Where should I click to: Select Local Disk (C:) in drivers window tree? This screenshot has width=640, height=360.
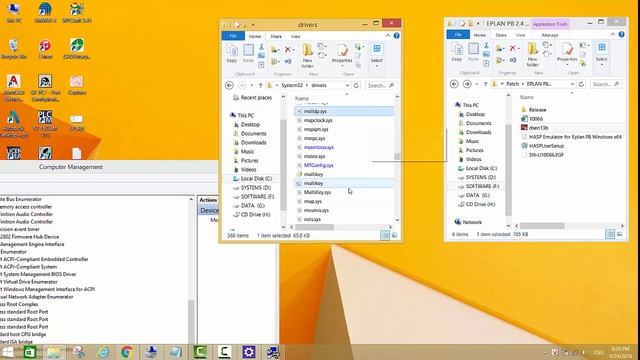[x=256, y=178]
